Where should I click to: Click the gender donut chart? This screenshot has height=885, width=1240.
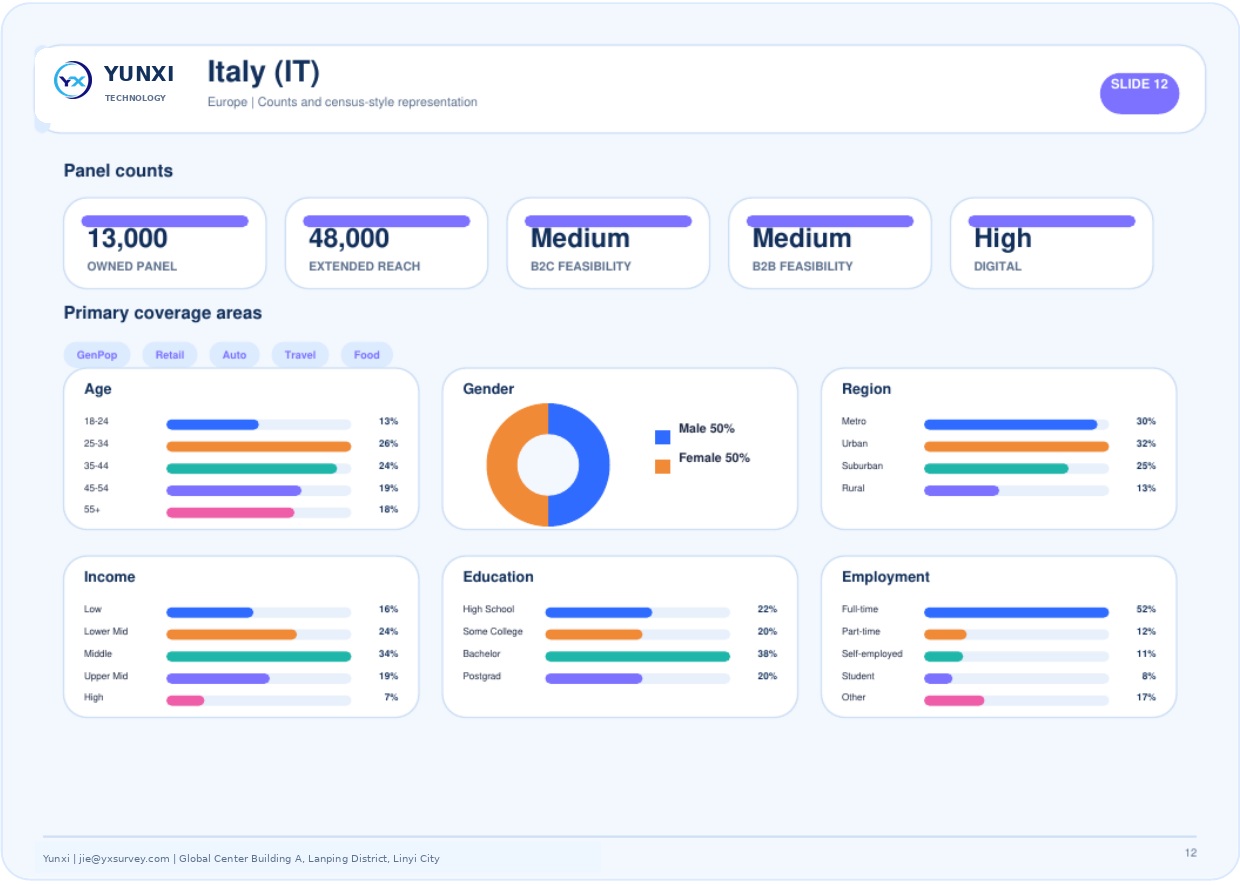548,465
